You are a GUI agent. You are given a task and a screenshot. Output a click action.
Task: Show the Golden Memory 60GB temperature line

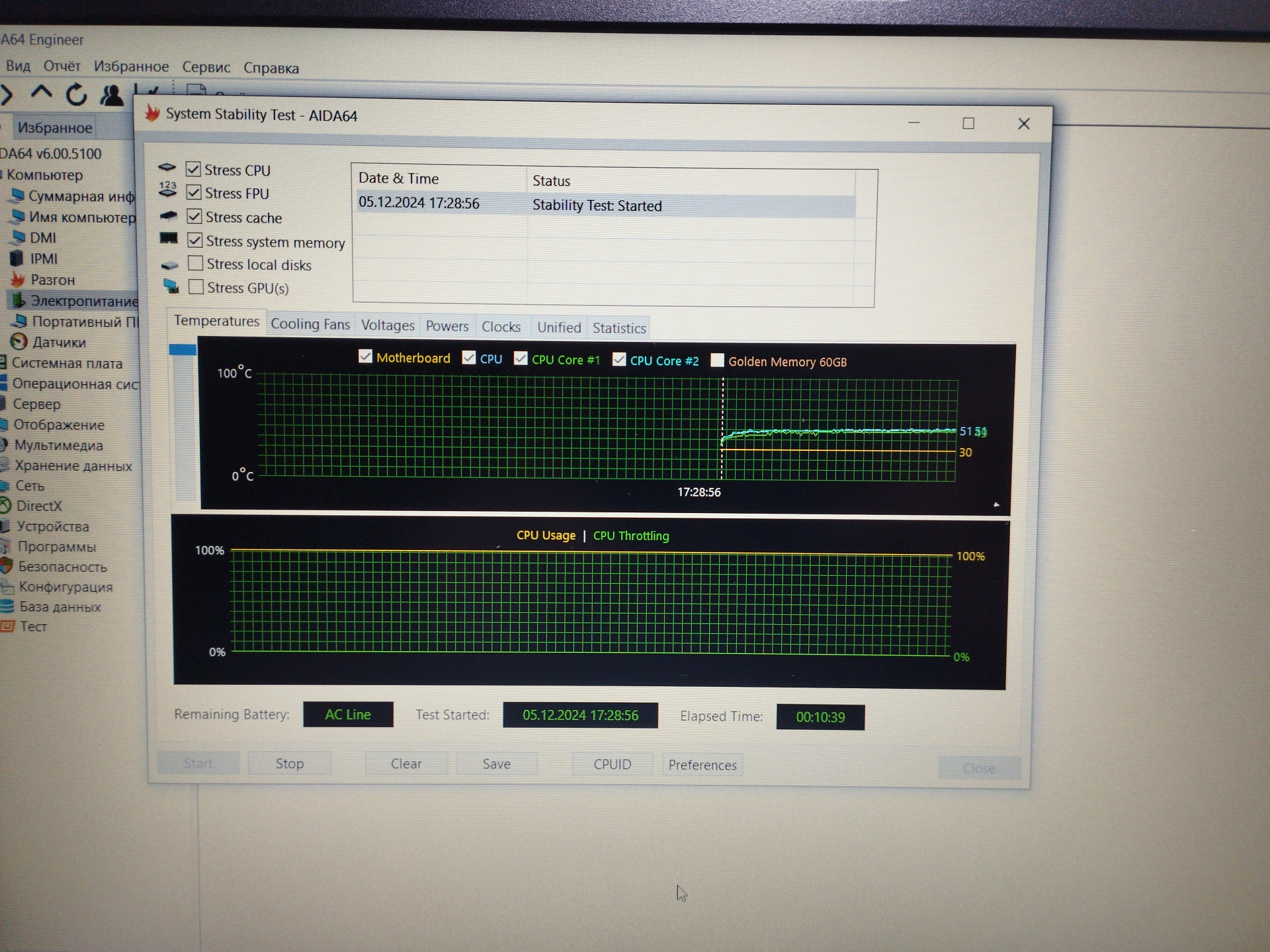click(x=717, y=360)
